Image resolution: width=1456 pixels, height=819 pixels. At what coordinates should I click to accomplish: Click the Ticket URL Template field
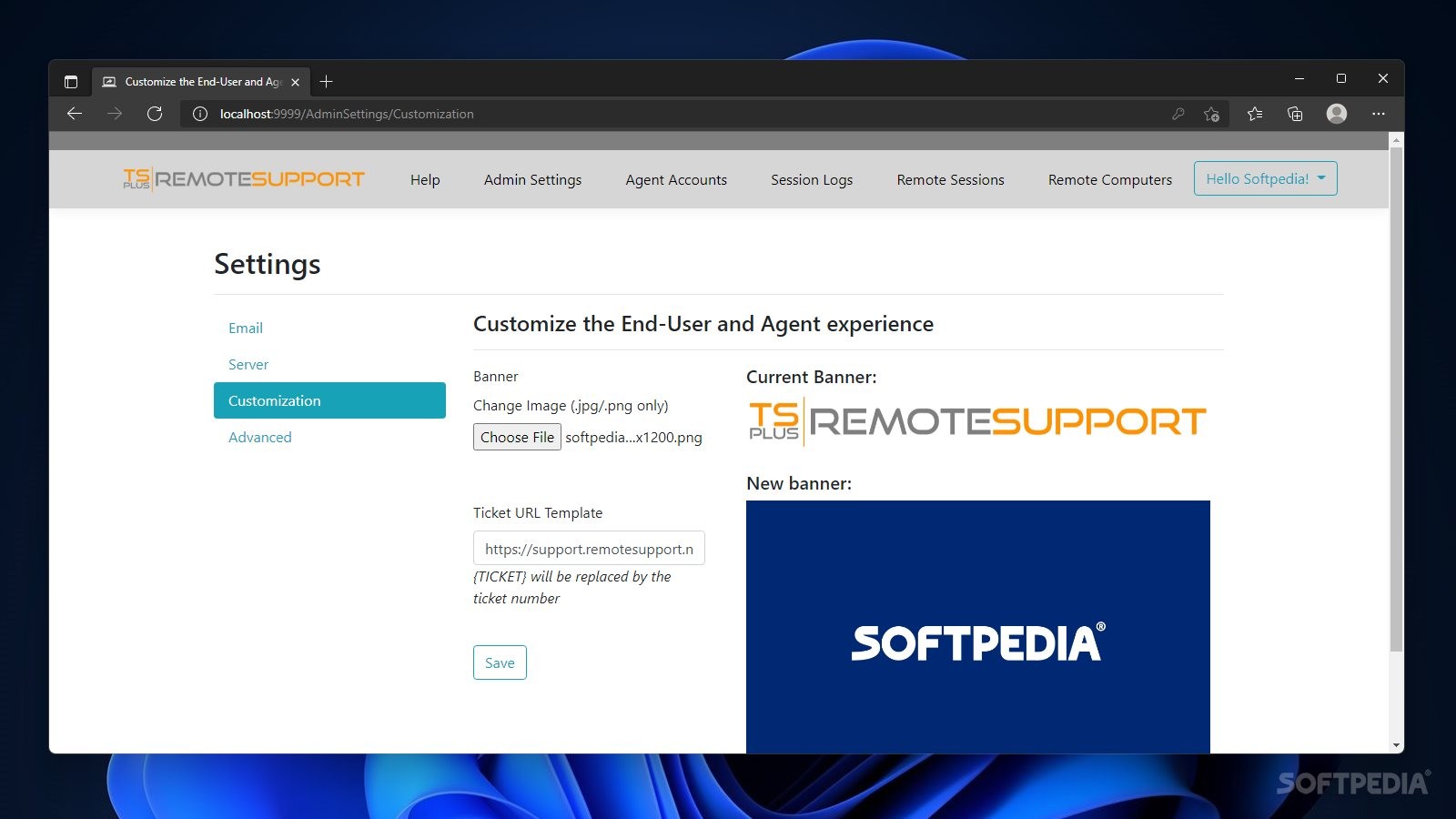click(x=589, y=549)
